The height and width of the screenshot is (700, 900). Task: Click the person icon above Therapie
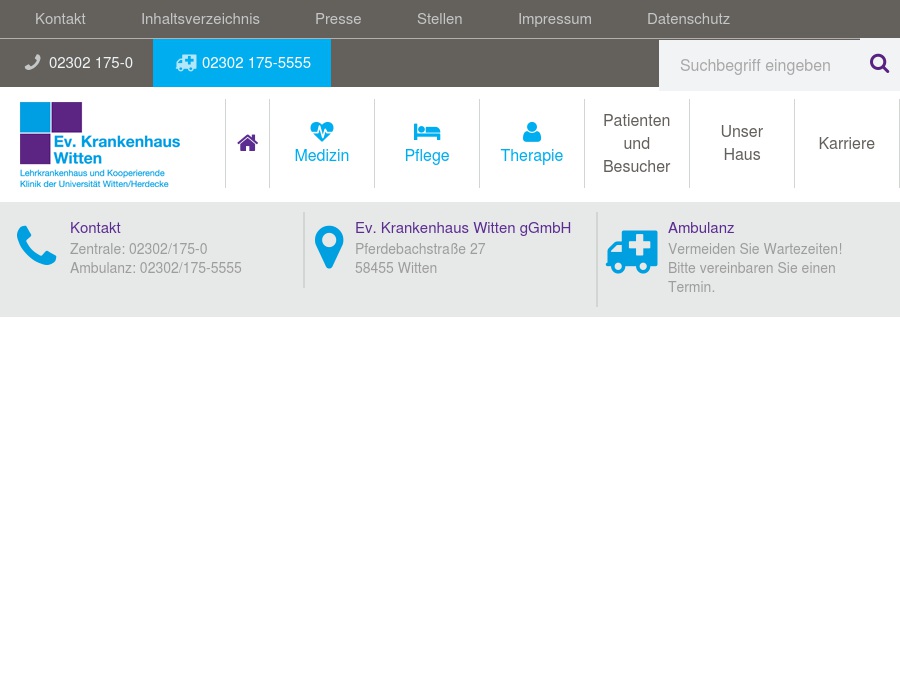pos(532,132)
